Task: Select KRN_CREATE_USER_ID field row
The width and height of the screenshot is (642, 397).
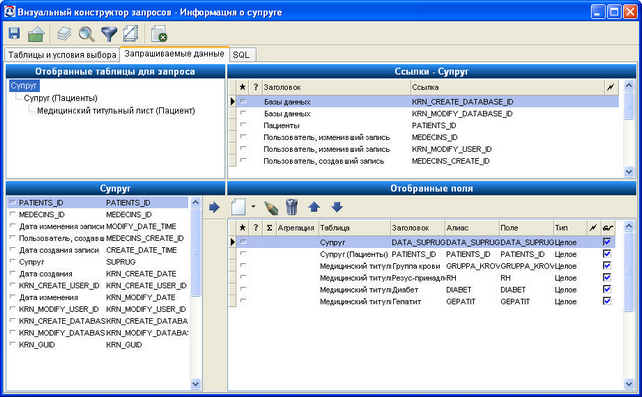Action: pos(98,285)
